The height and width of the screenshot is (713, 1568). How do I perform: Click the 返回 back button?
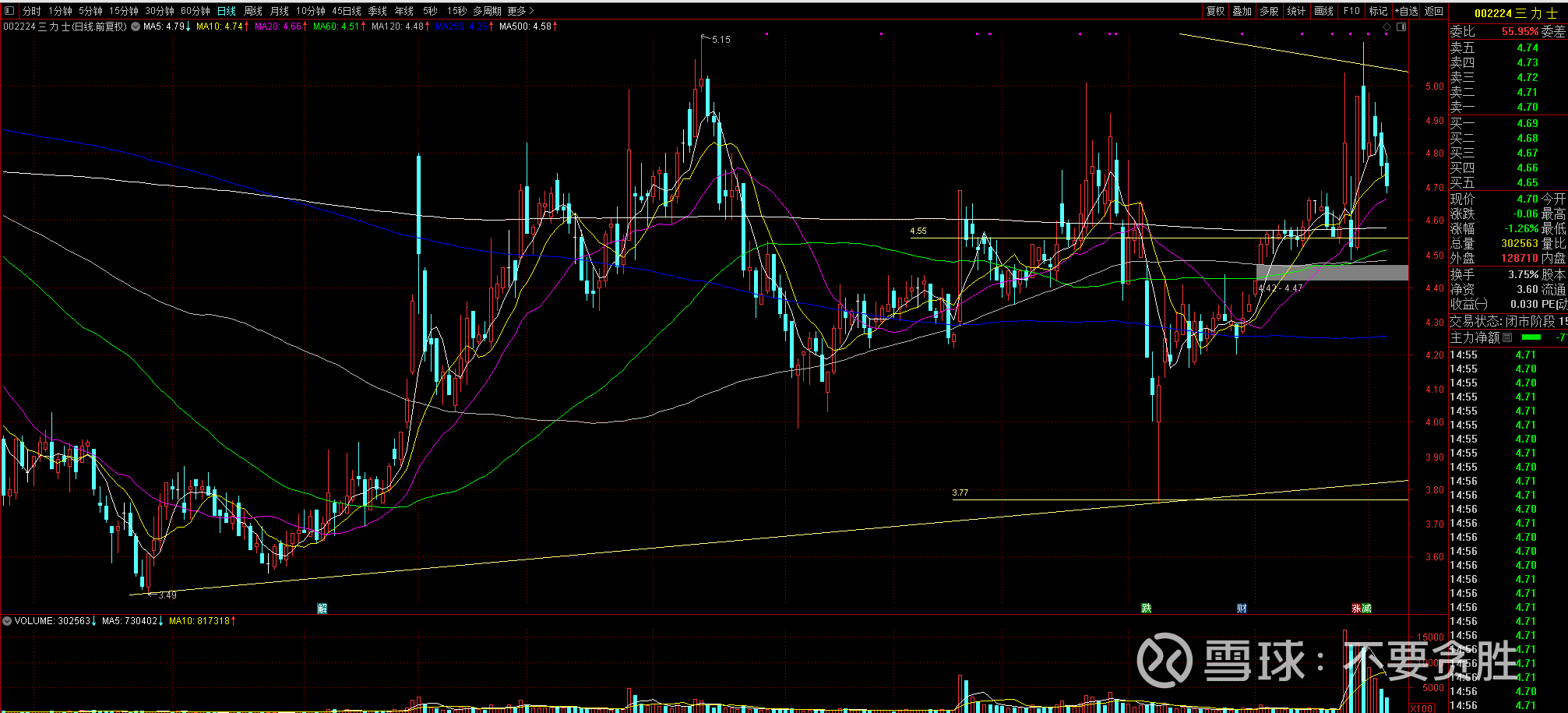pos(1434,11)
